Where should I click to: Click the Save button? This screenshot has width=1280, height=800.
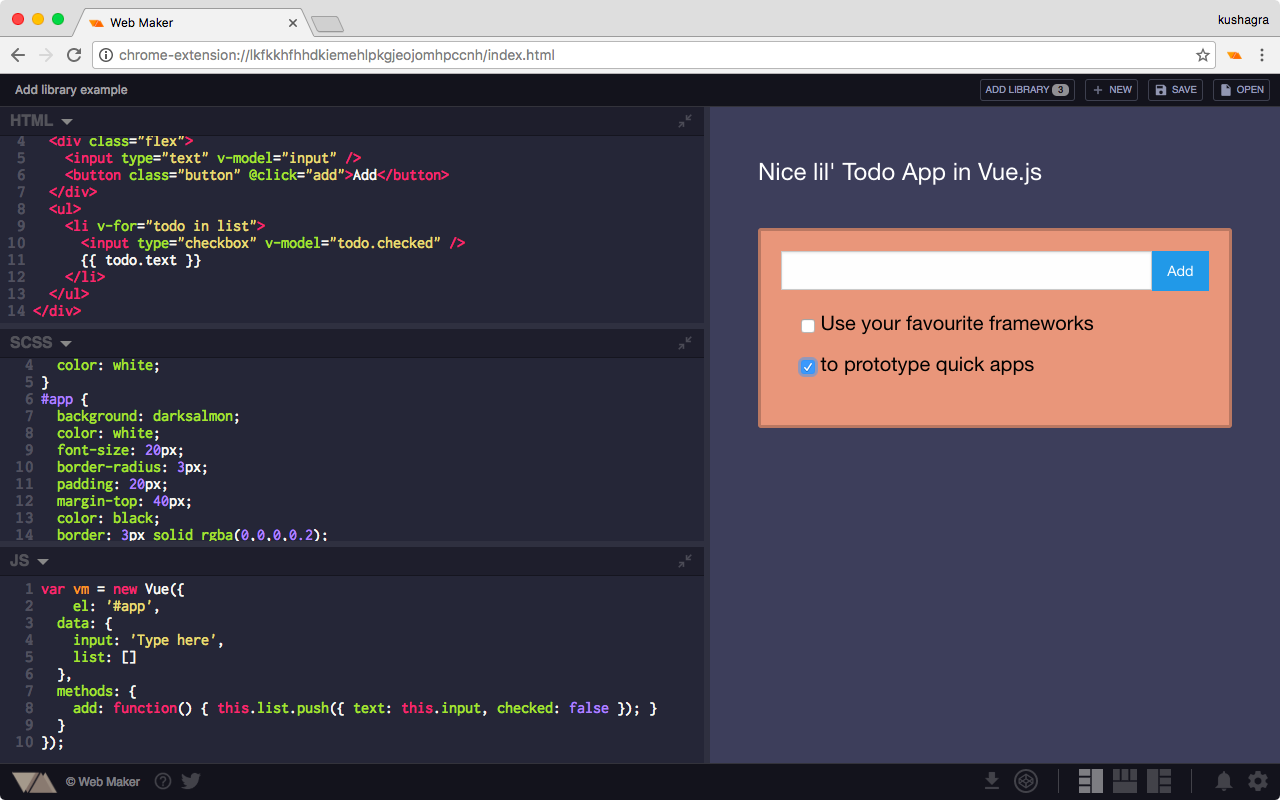click(1175, 90)
